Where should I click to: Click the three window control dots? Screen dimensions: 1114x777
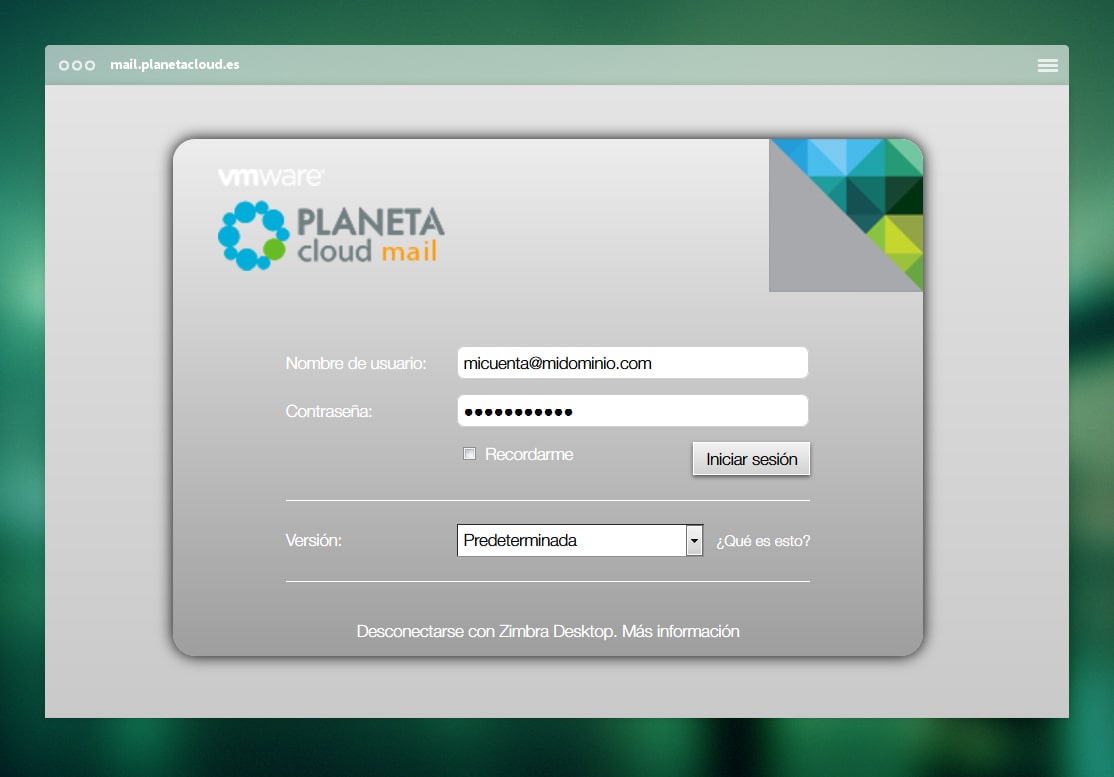click(x=77, y=65)
